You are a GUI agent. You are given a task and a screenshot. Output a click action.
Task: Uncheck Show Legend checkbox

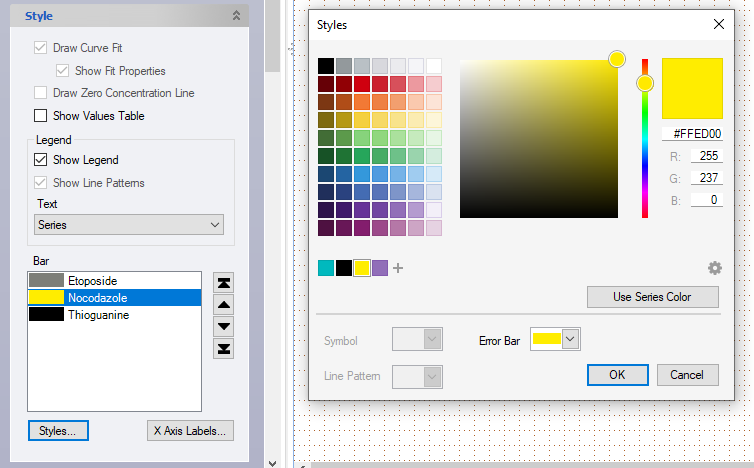[x=41, y=160]
